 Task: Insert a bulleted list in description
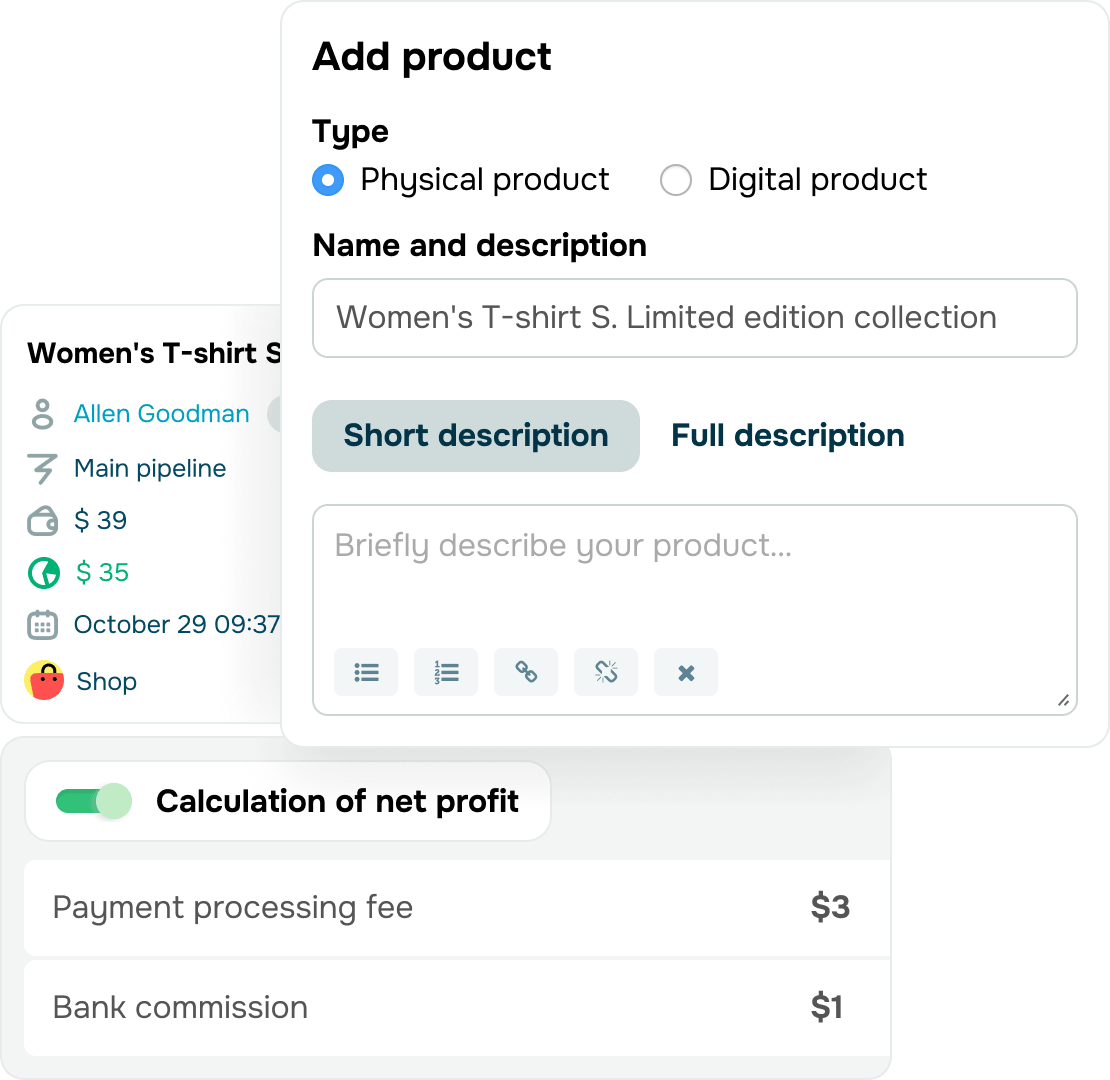[366, 672]
